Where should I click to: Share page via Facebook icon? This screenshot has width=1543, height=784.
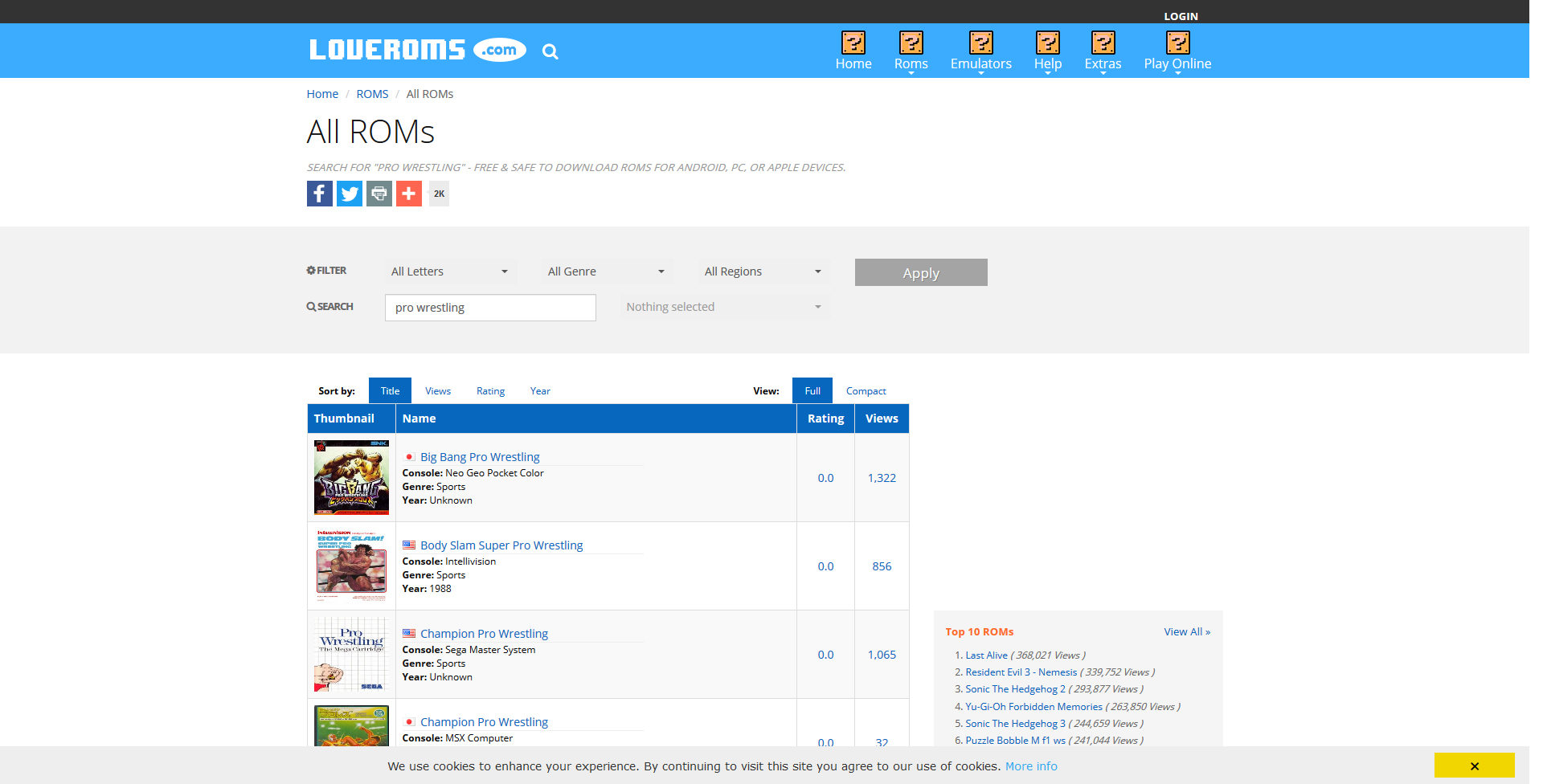click(320, 194)
